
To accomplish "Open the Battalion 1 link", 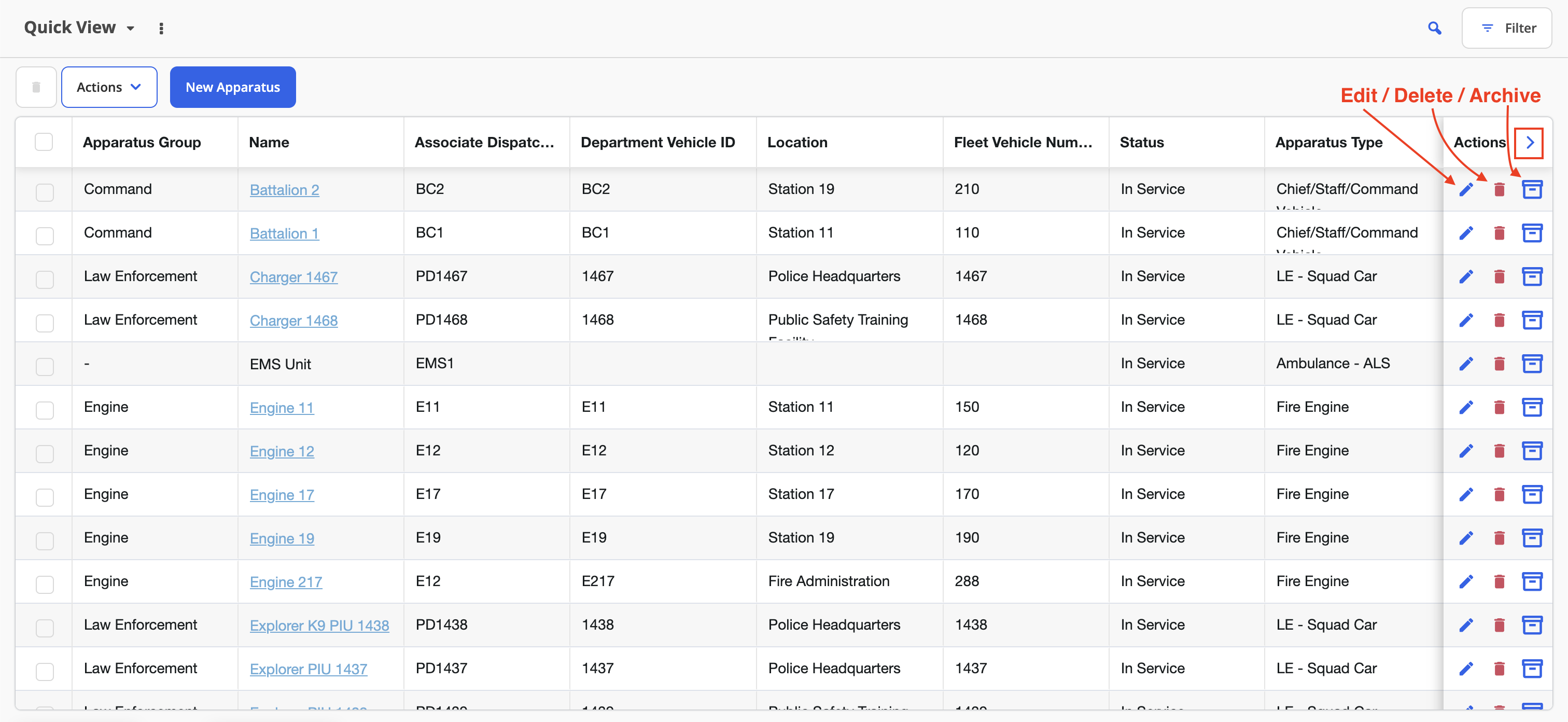I will pos(284,234).
